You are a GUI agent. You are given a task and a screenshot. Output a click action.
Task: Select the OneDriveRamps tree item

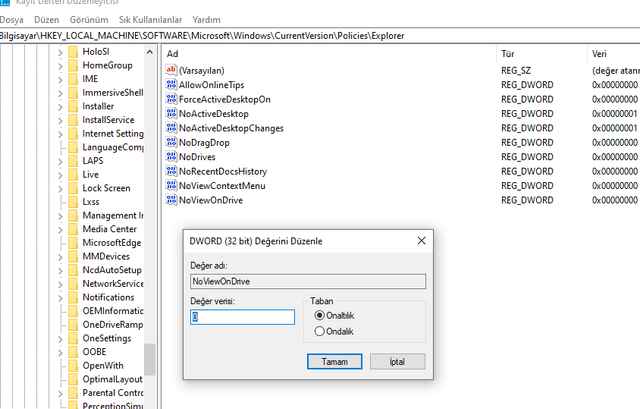pos(113,325)
